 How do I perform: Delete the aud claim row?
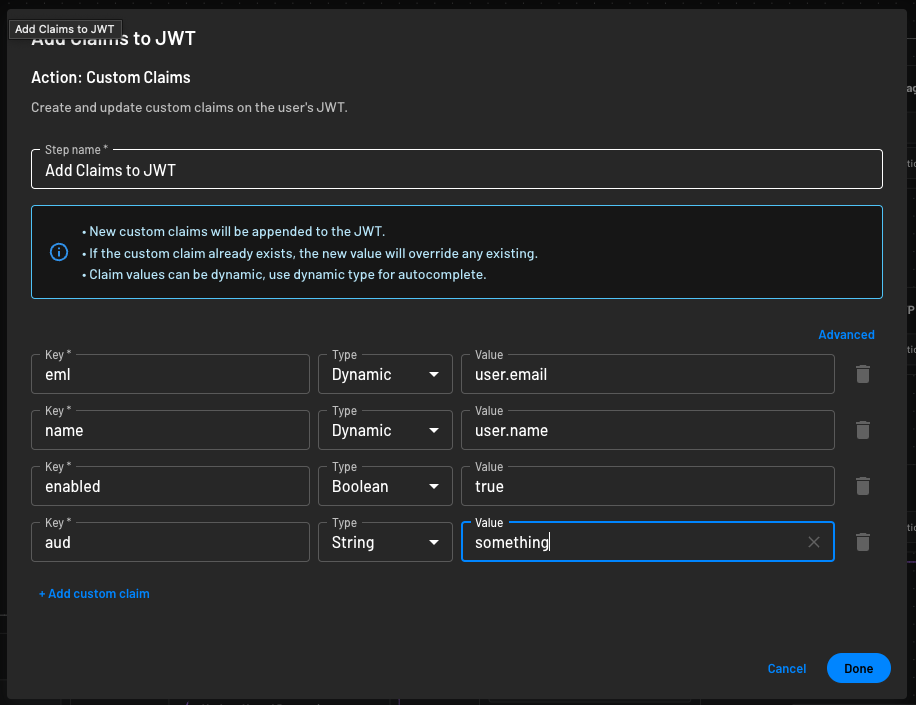[863, 542]
